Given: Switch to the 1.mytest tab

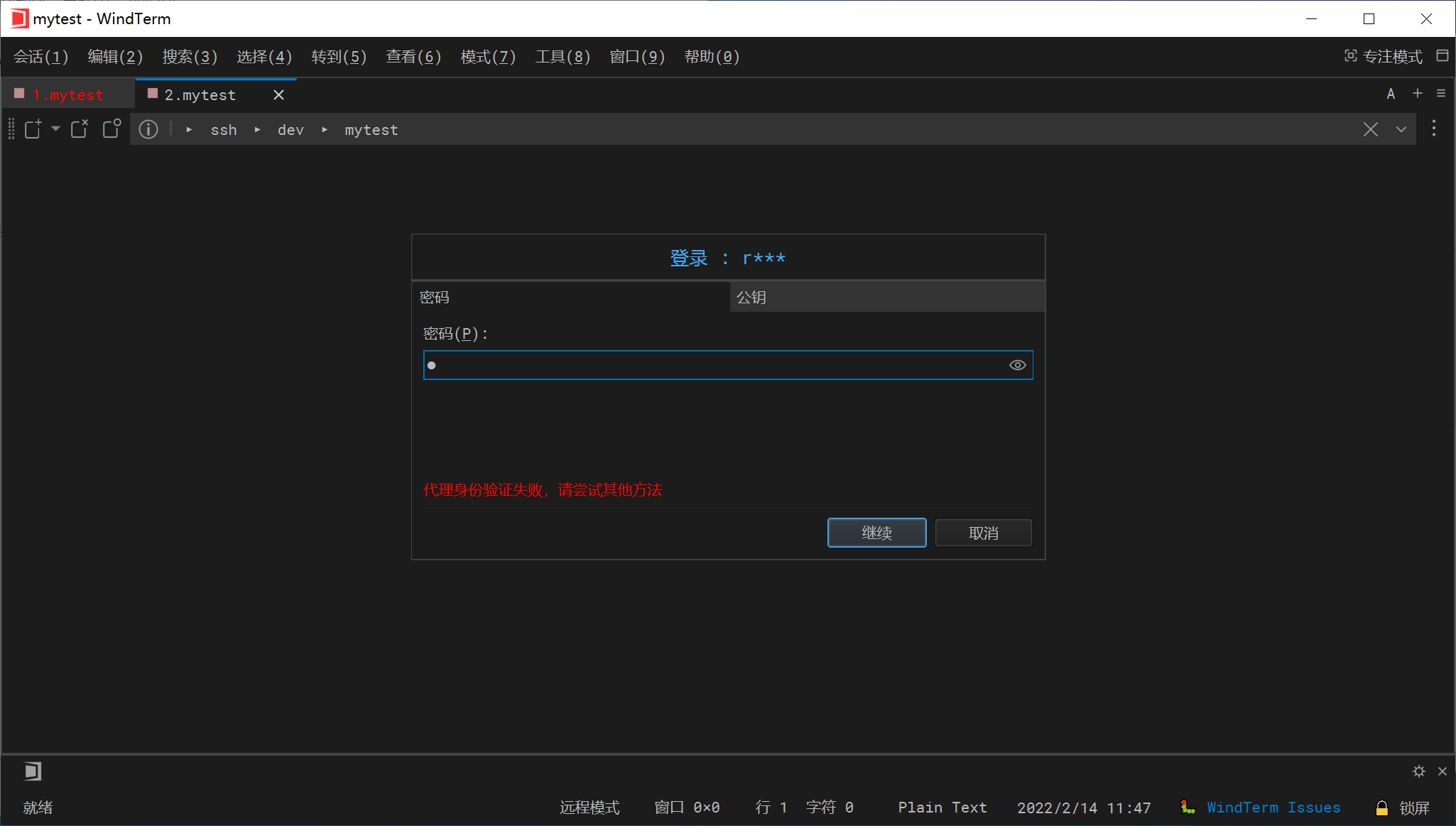Looking at the screenshot, I should [67, 94].
